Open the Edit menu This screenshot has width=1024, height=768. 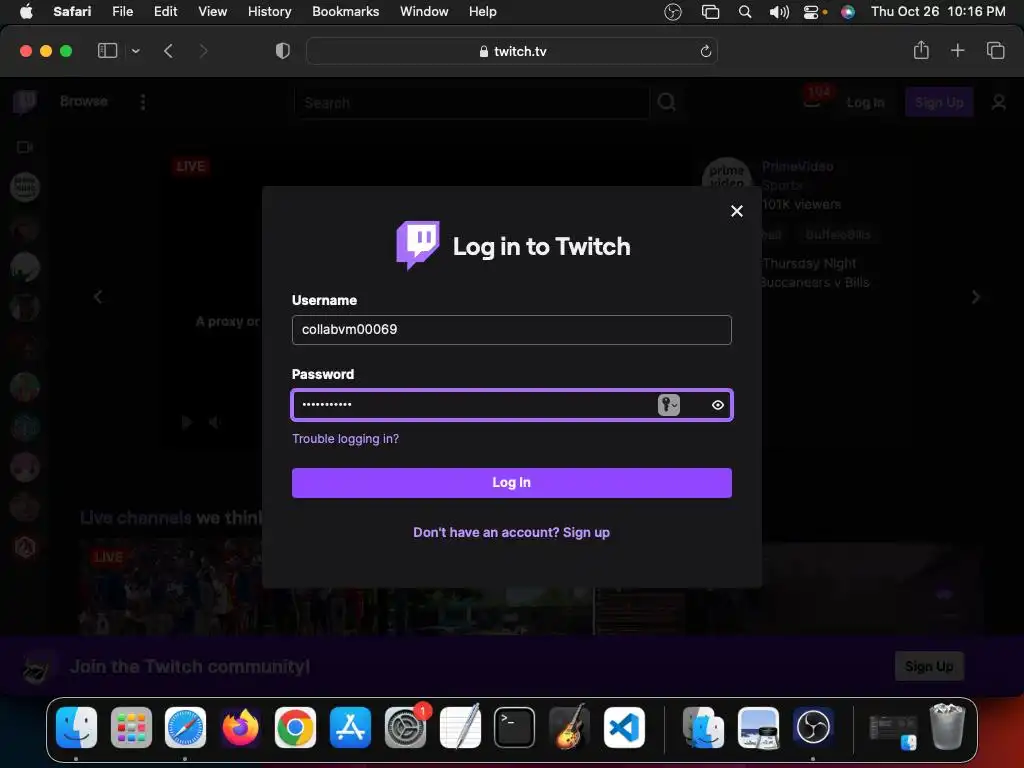click(x=165, y=11)
